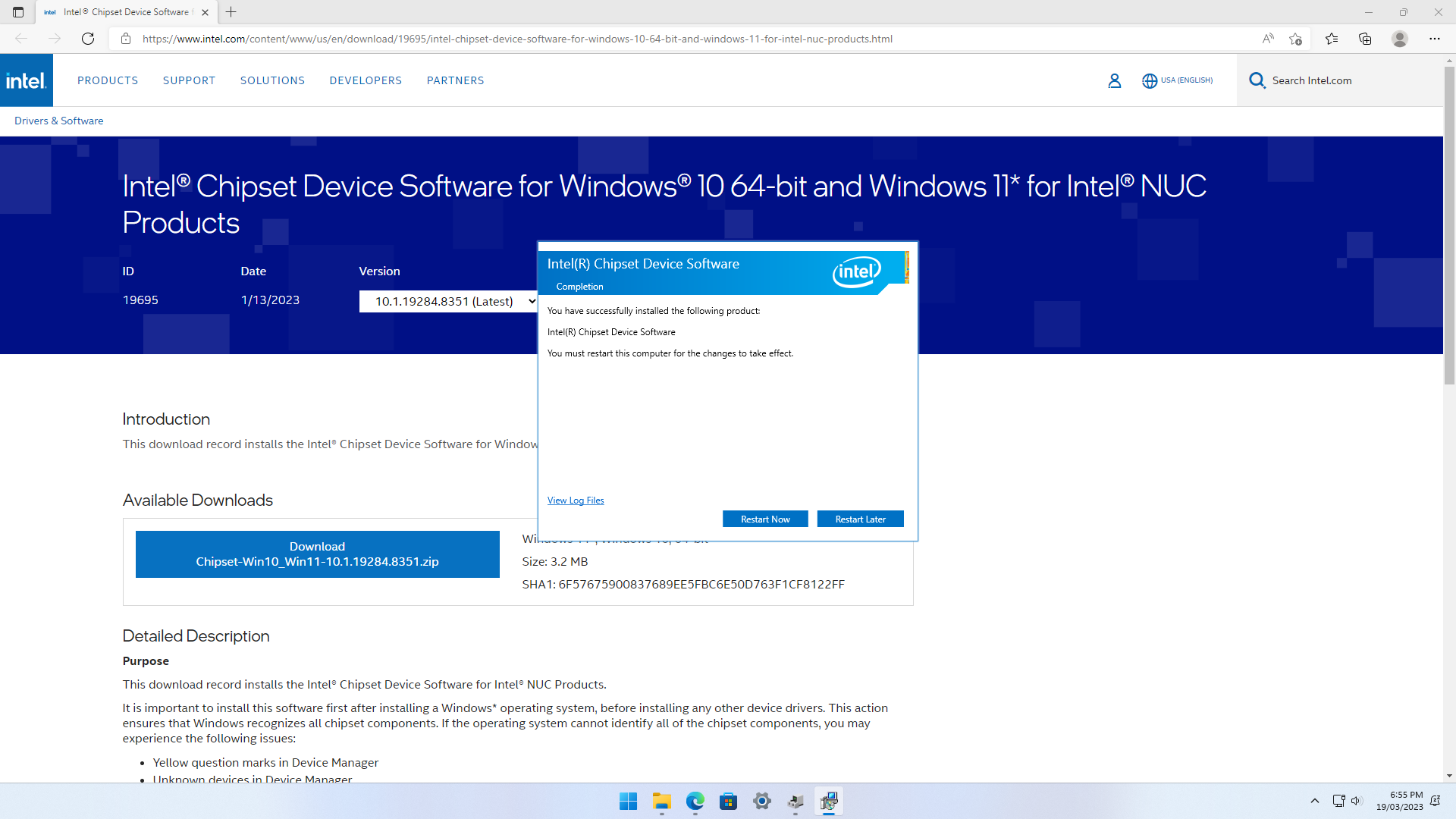Open the SUPPORT menu
1456x819 pixels.
coord(190,80)
